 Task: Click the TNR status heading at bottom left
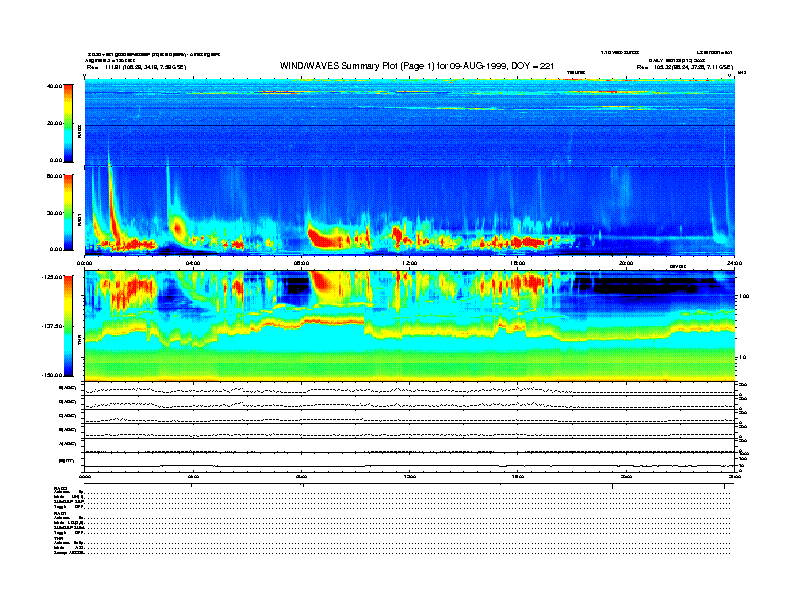pyautogui.click(x=59, y=538)
